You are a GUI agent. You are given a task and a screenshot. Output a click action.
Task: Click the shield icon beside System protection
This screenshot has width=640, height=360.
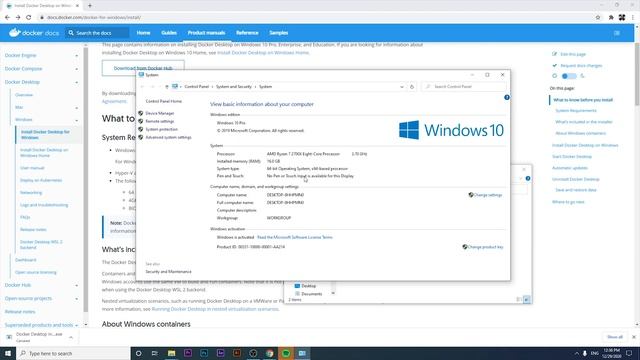[140, 129]
